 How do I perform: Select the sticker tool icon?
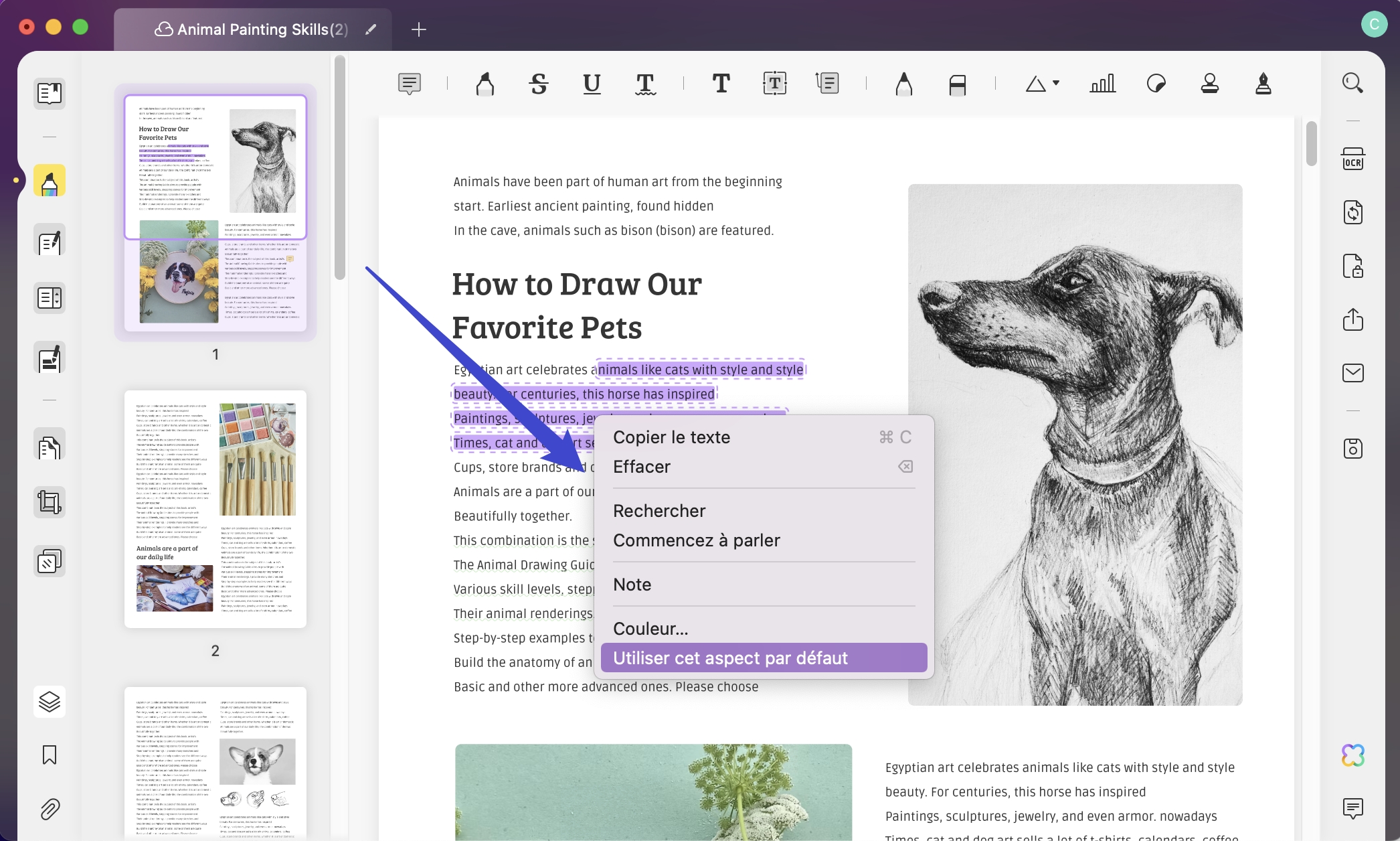pos(1156,84)
